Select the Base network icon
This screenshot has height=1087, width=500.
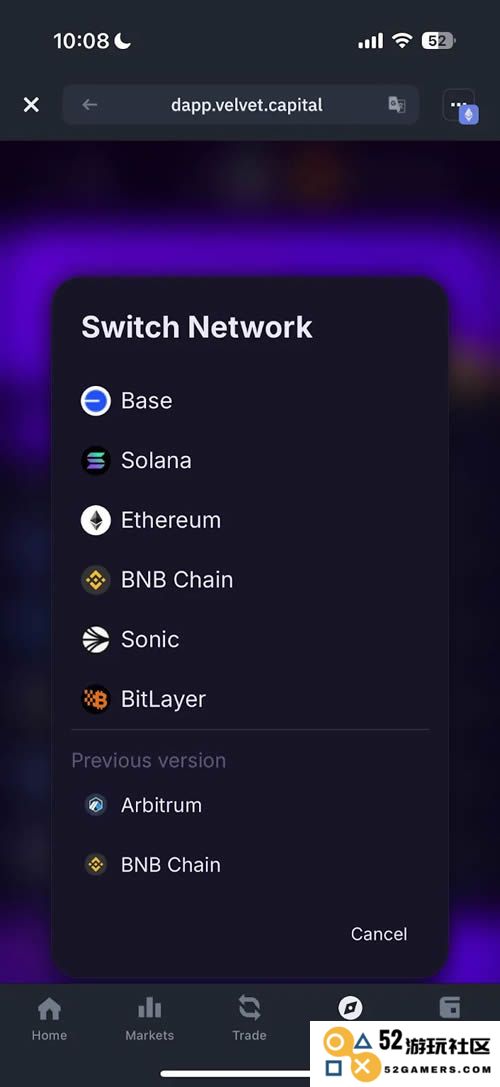click(96, 401)
